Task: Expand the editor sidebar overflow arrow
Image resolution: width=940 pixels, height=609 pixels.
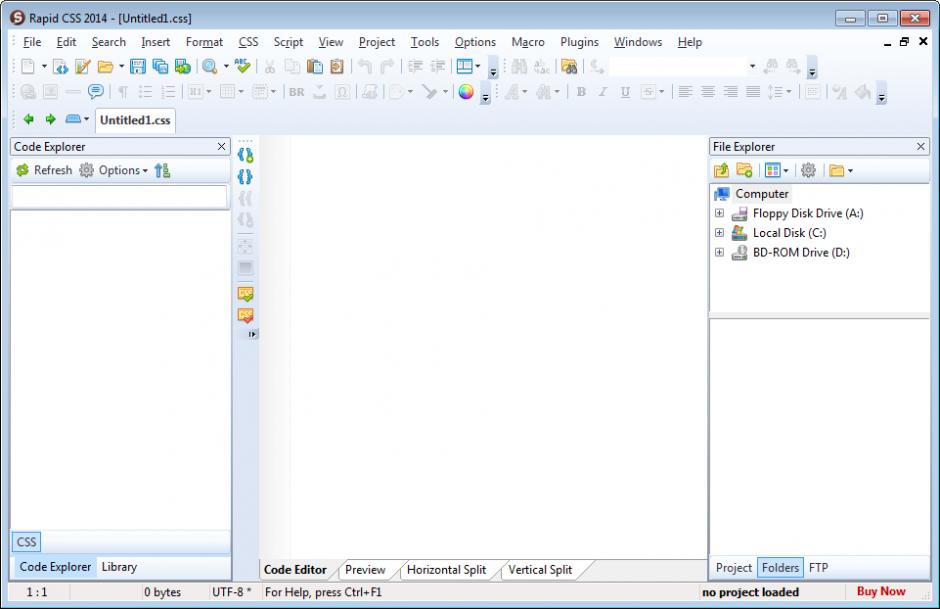Action: (x=252, y=334)
